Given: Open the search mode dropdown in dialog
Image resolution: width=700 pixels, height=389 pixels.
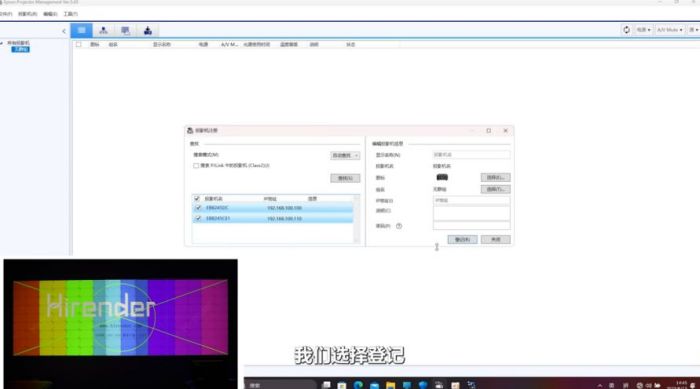Looking at the screenshot, I should pyautogui.click(x=345, y=155).
